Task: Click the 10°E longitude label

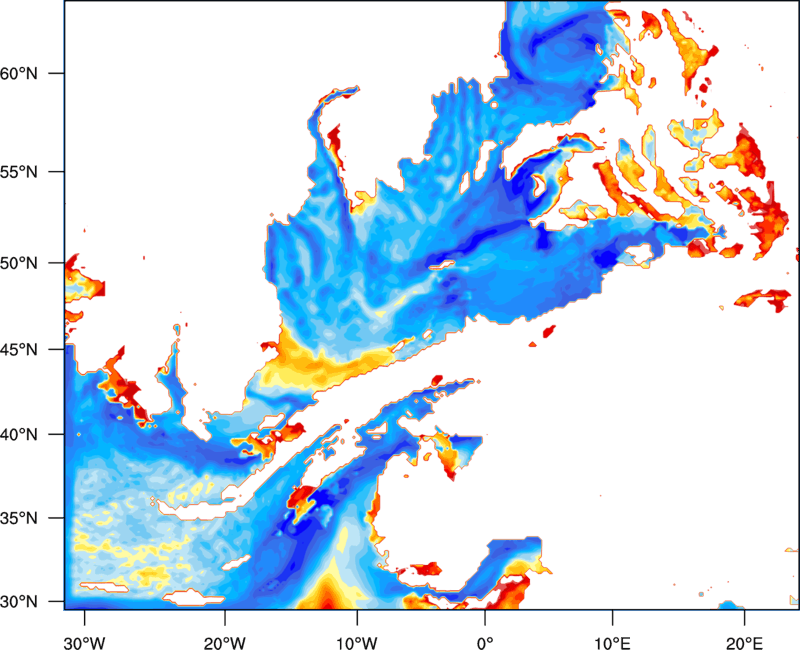Action: click(x=612, y=643)
